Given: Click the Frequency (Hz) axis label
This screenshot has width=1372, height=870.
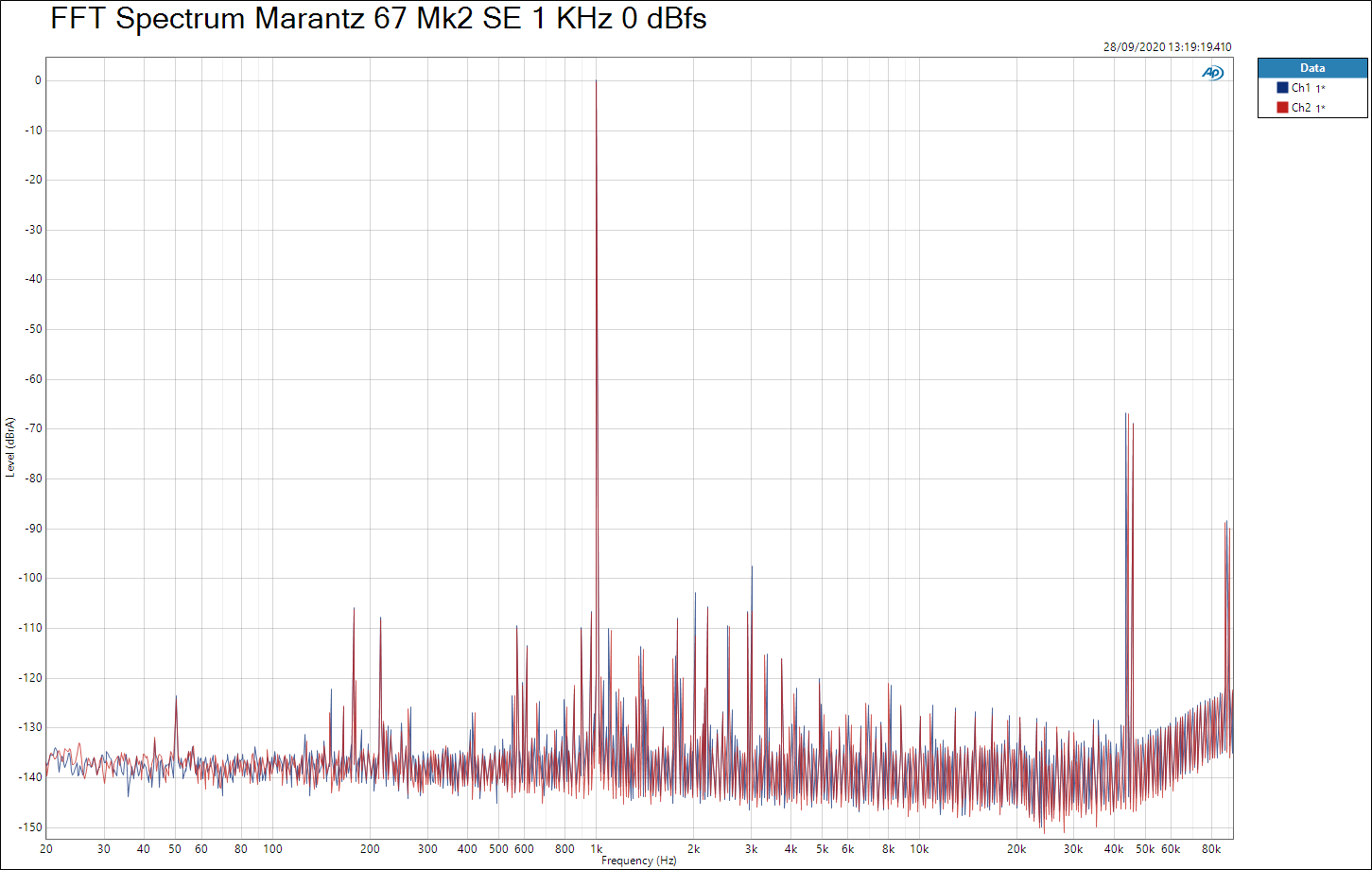Looking at the screenshot, I should click(x=639, y=861).
